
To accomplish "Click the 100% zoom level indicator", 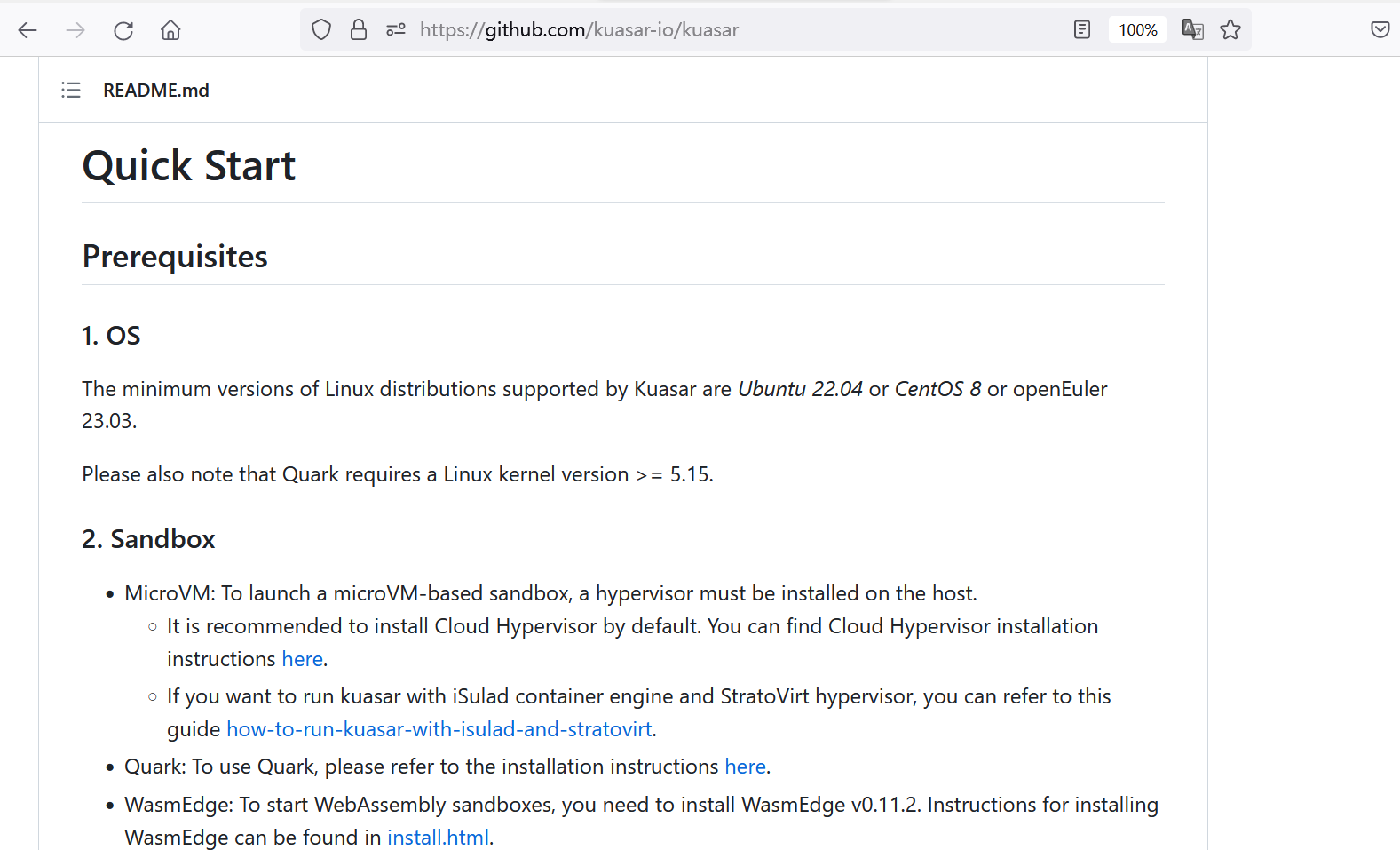I will click(x=1137, y=30).
